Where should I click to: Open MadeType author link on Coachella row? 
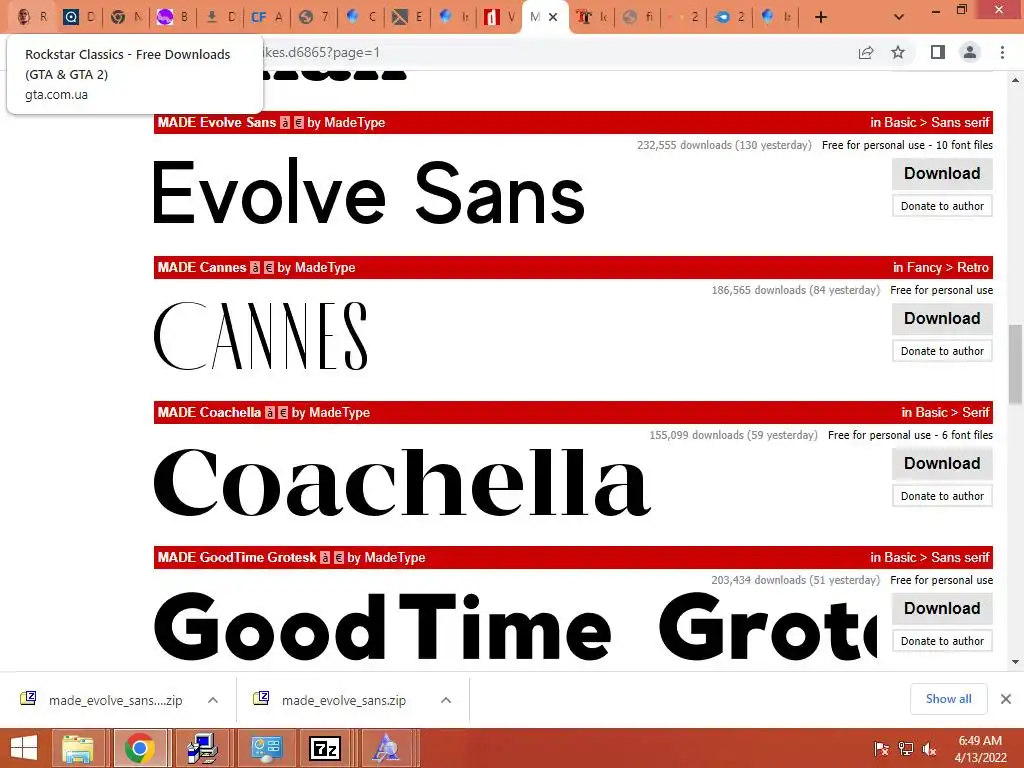pyautogui.click(x=339, y=412)
